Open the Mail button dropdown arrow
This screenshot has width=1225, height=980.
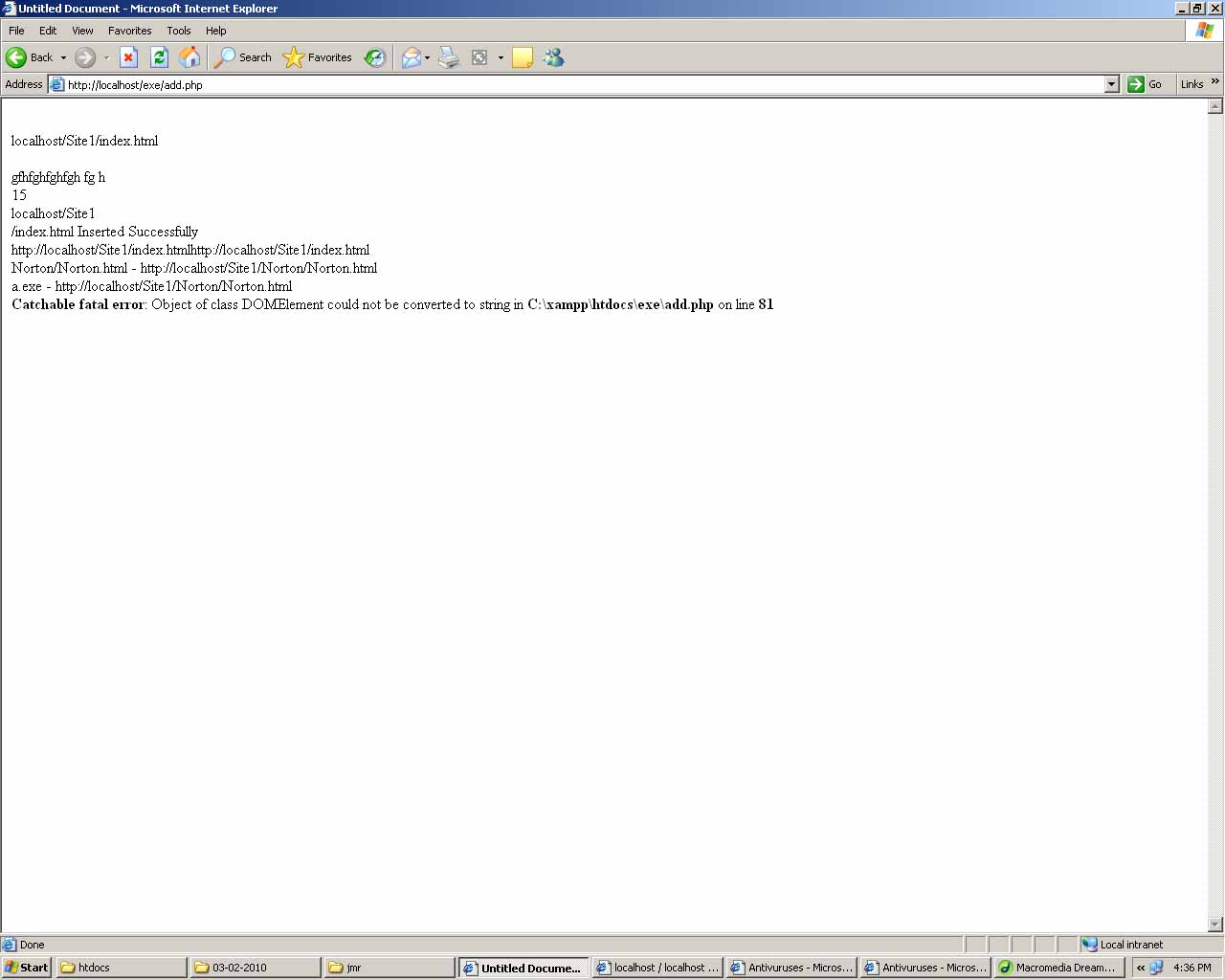click(427, 57)
